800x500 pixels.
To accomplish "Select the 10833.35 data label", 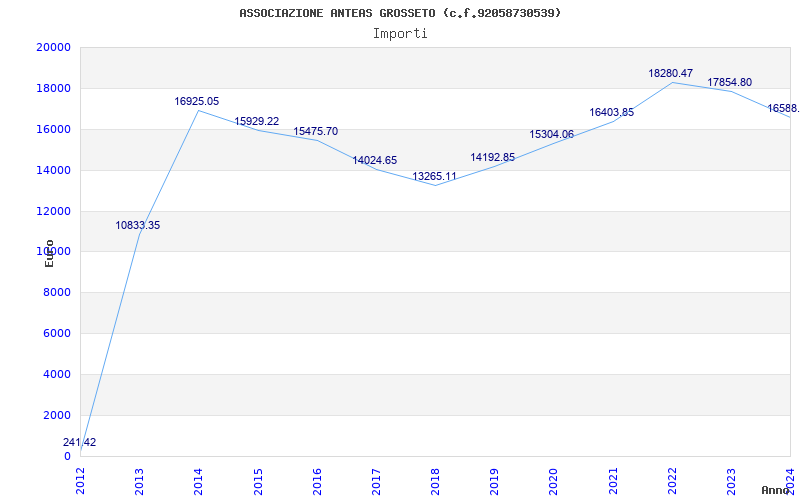I will point(138,225).
